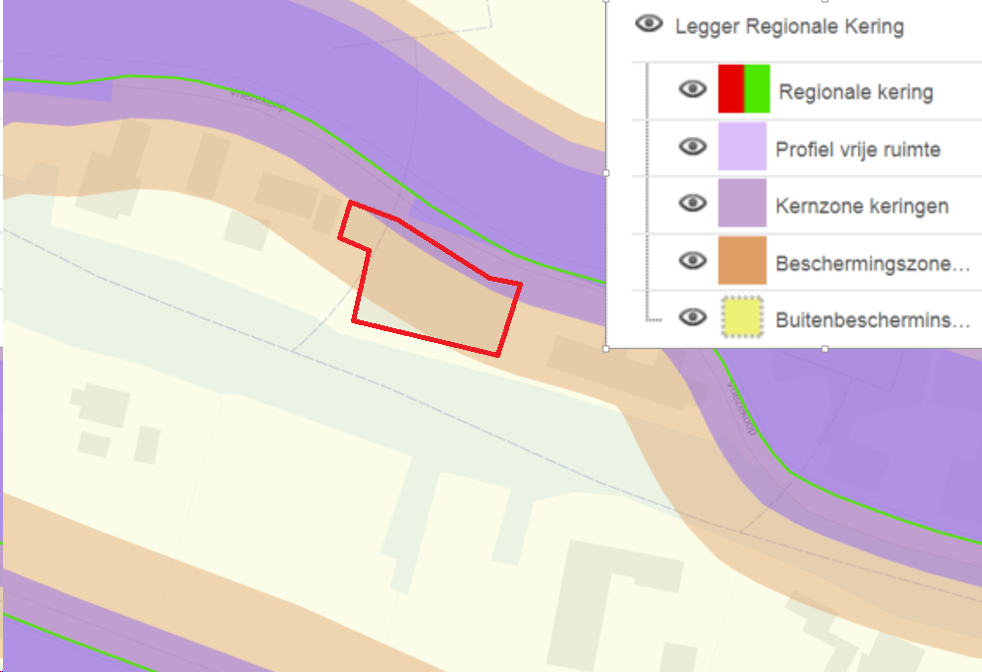Viewport: 982px width, 672px height.
Task: Click the orange Beschermingszone swatch
Action: (742, 261)
